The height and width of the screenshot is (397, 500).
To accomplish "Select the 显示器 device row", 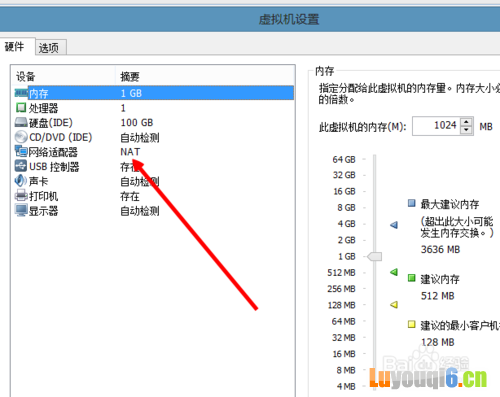I will click(x=153, y=211).
